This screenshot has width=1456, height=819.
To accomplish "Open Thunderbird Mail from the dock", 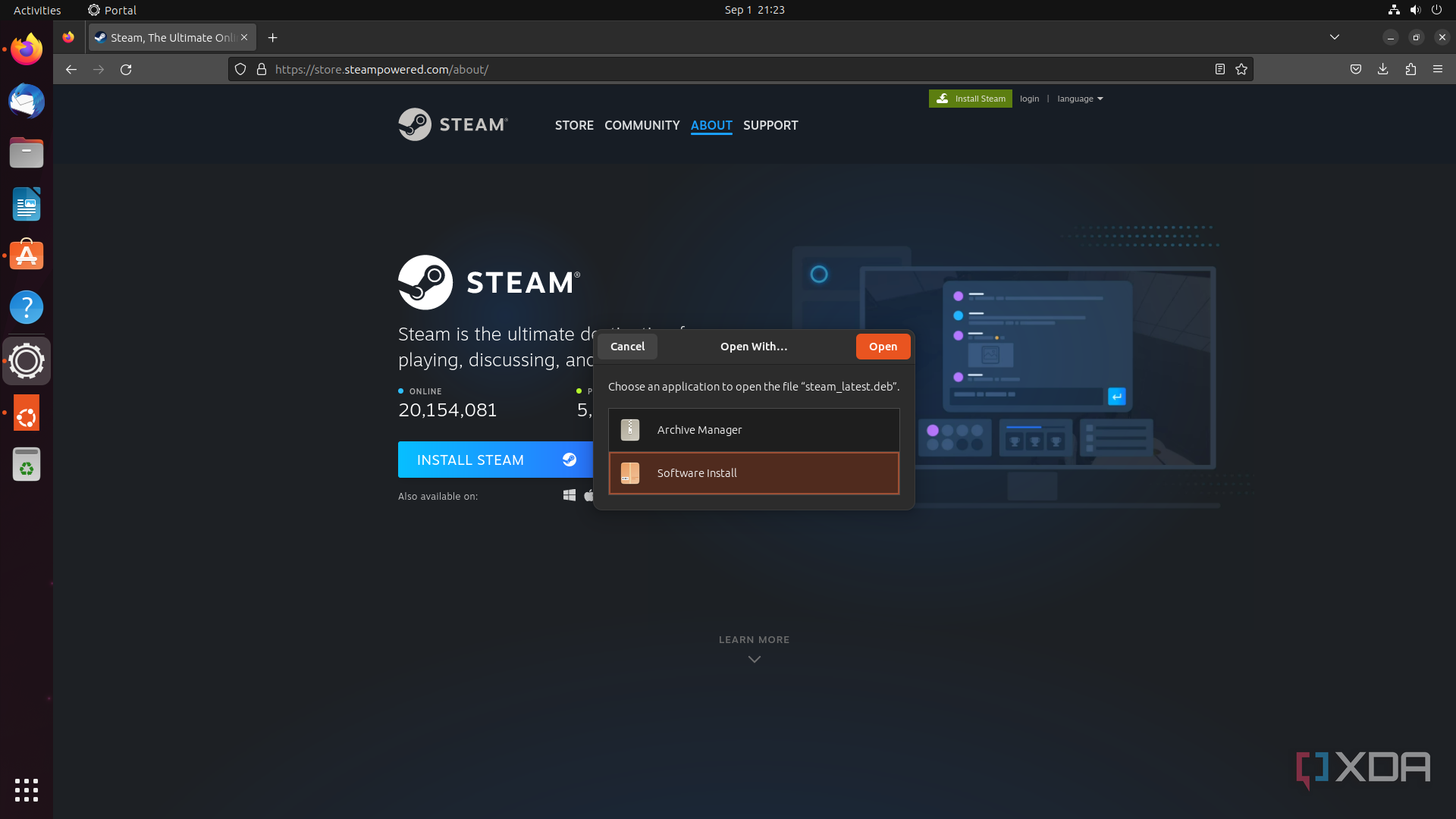I will (27, 102).
